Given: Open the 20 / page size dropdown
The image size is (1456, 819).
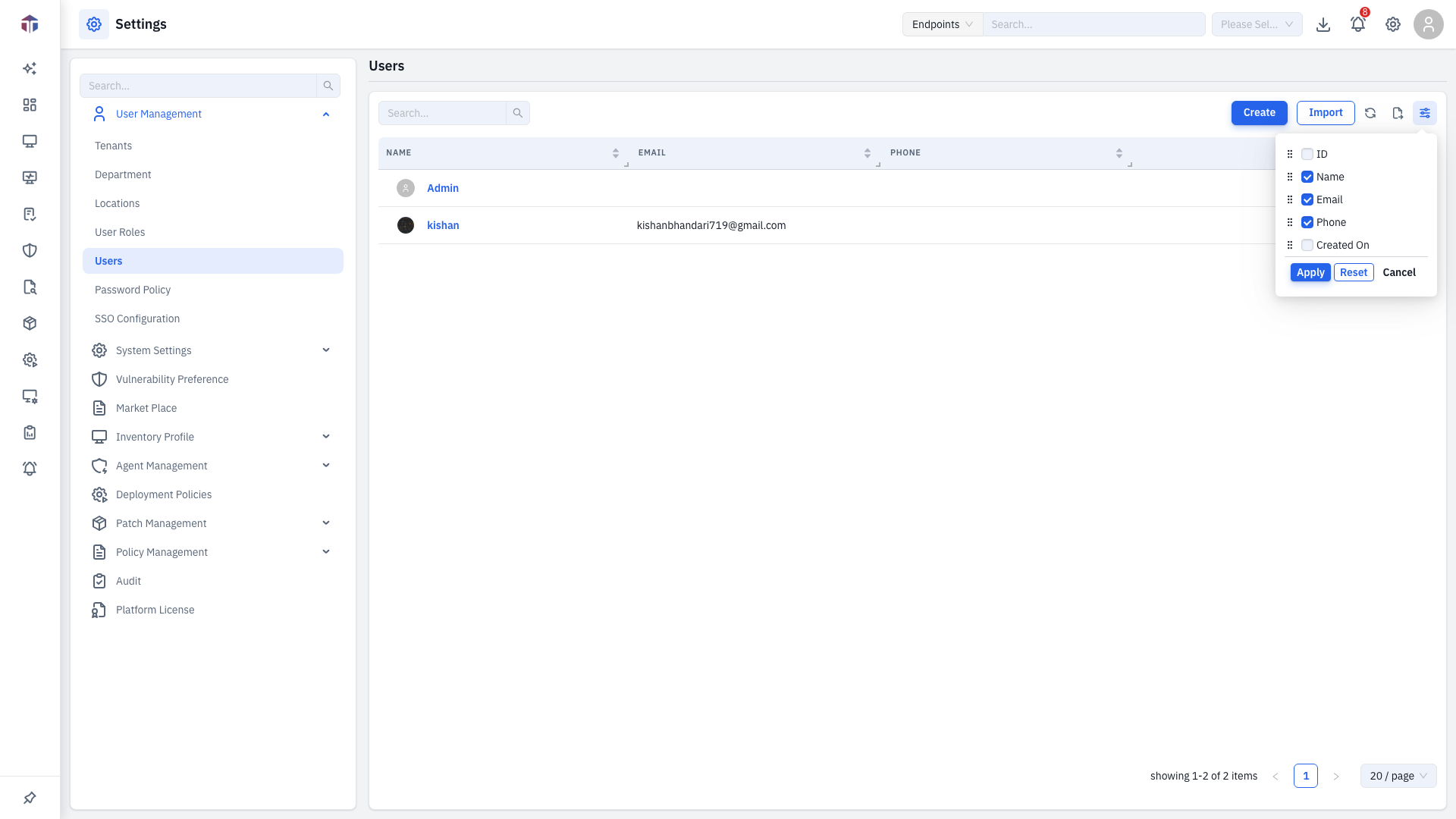Looking at the screenshot, I should pos(1398,776).
